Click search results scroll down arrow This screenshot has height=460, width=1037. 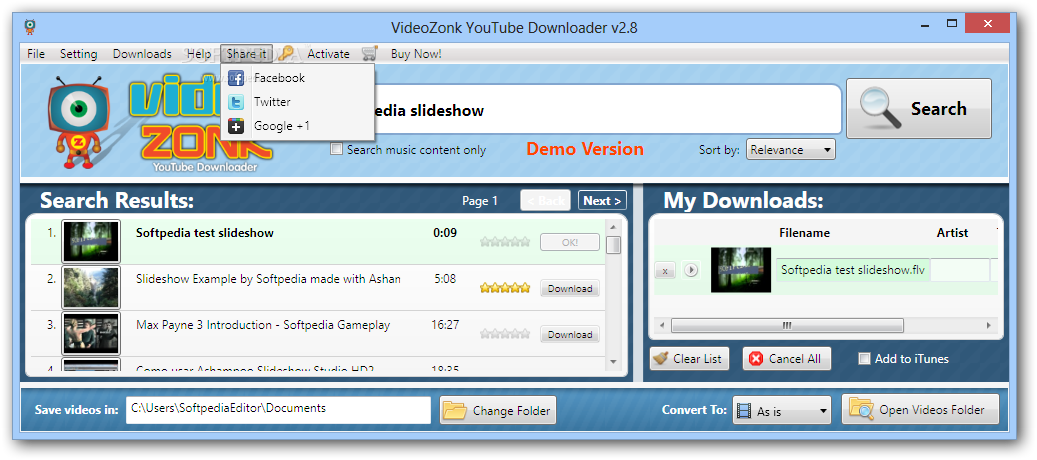(x=614, y=362)
